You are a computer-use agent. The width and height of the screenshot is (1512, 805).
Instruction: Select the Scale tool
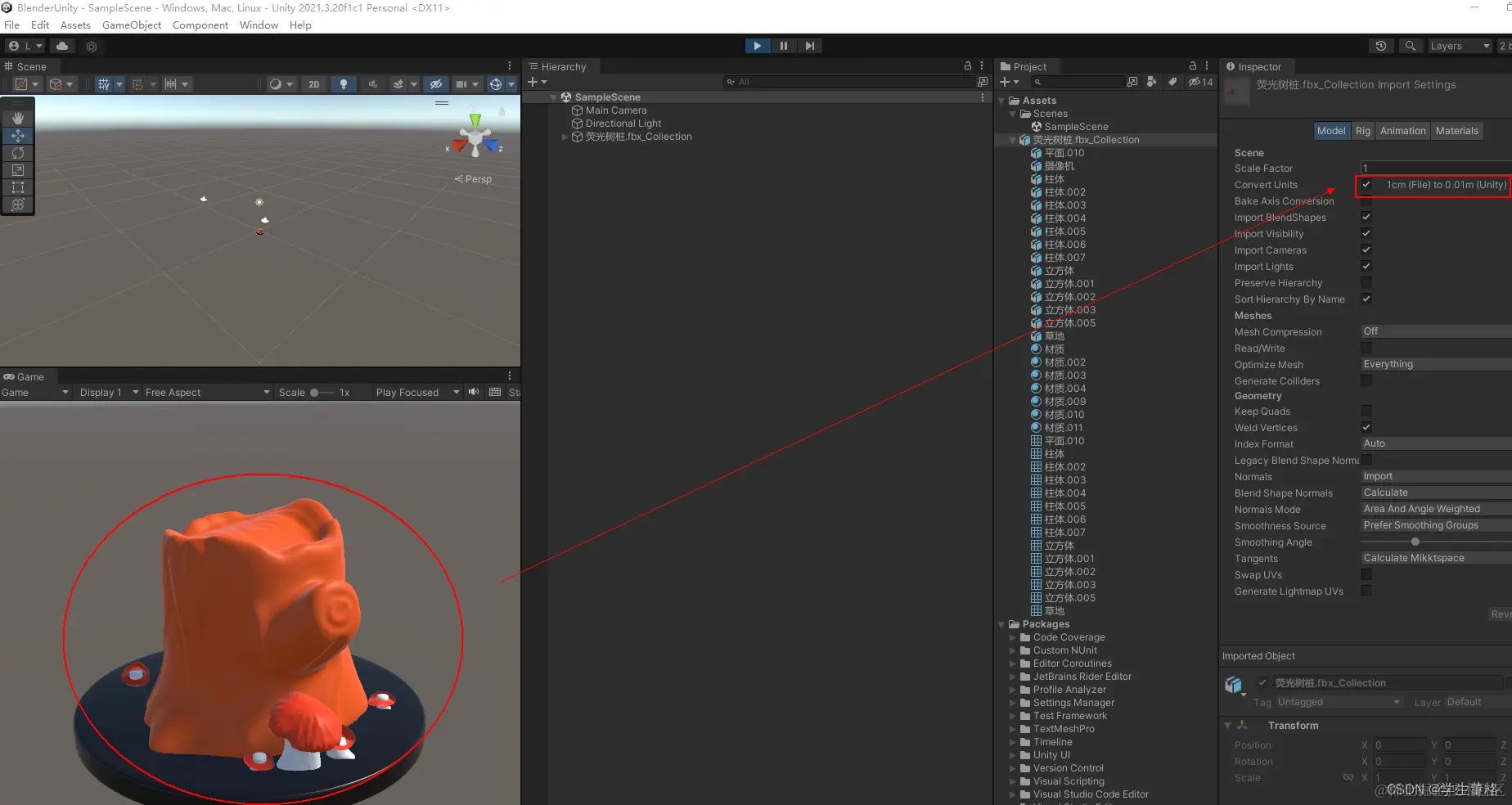[18, 170]
